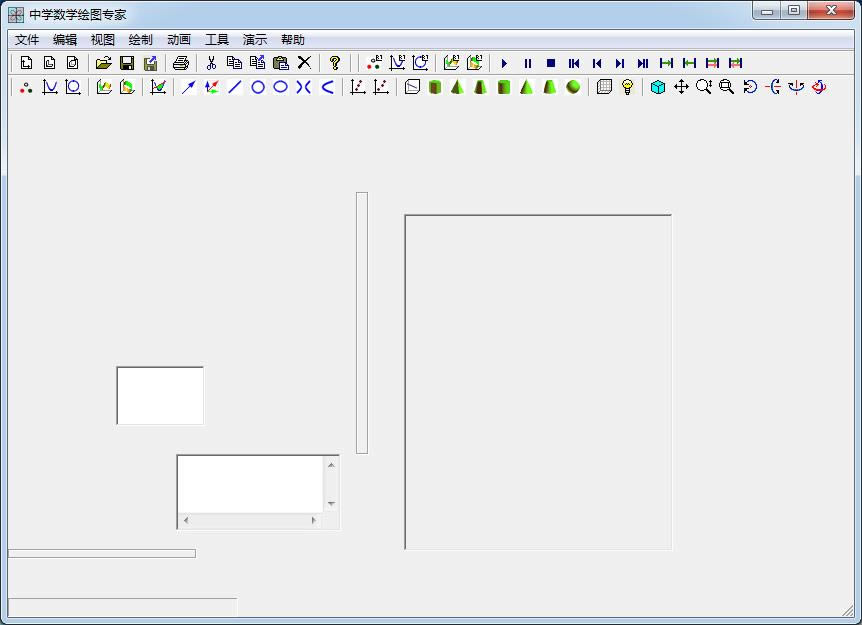Screen dimensions: 862x625
Task: Select the blue ellipse tool
Action: pos(280,87)
